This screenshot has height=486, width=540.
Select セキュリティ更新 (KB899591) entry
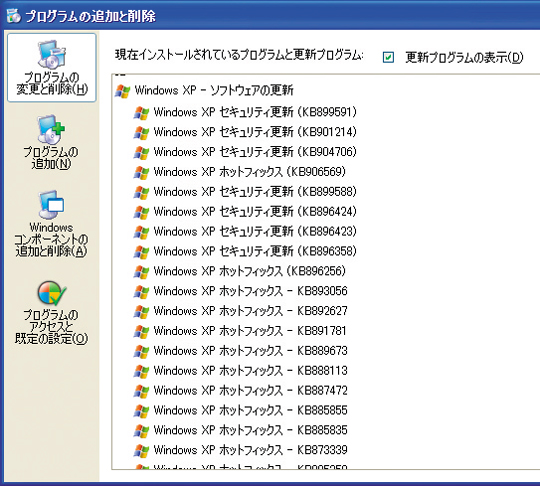[255, 112]
